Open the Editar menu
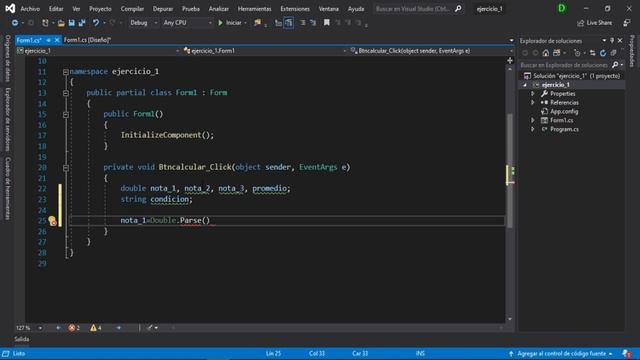Image resolution: width=640 pixels, height=360 pixels. (56, 9)
